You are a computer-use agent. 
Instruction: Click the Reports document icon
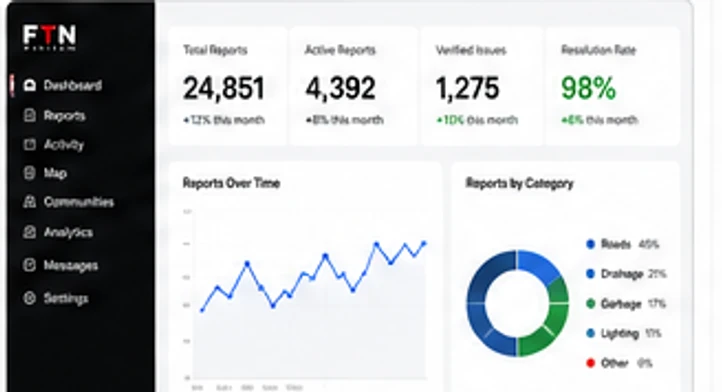coord(29,115)
